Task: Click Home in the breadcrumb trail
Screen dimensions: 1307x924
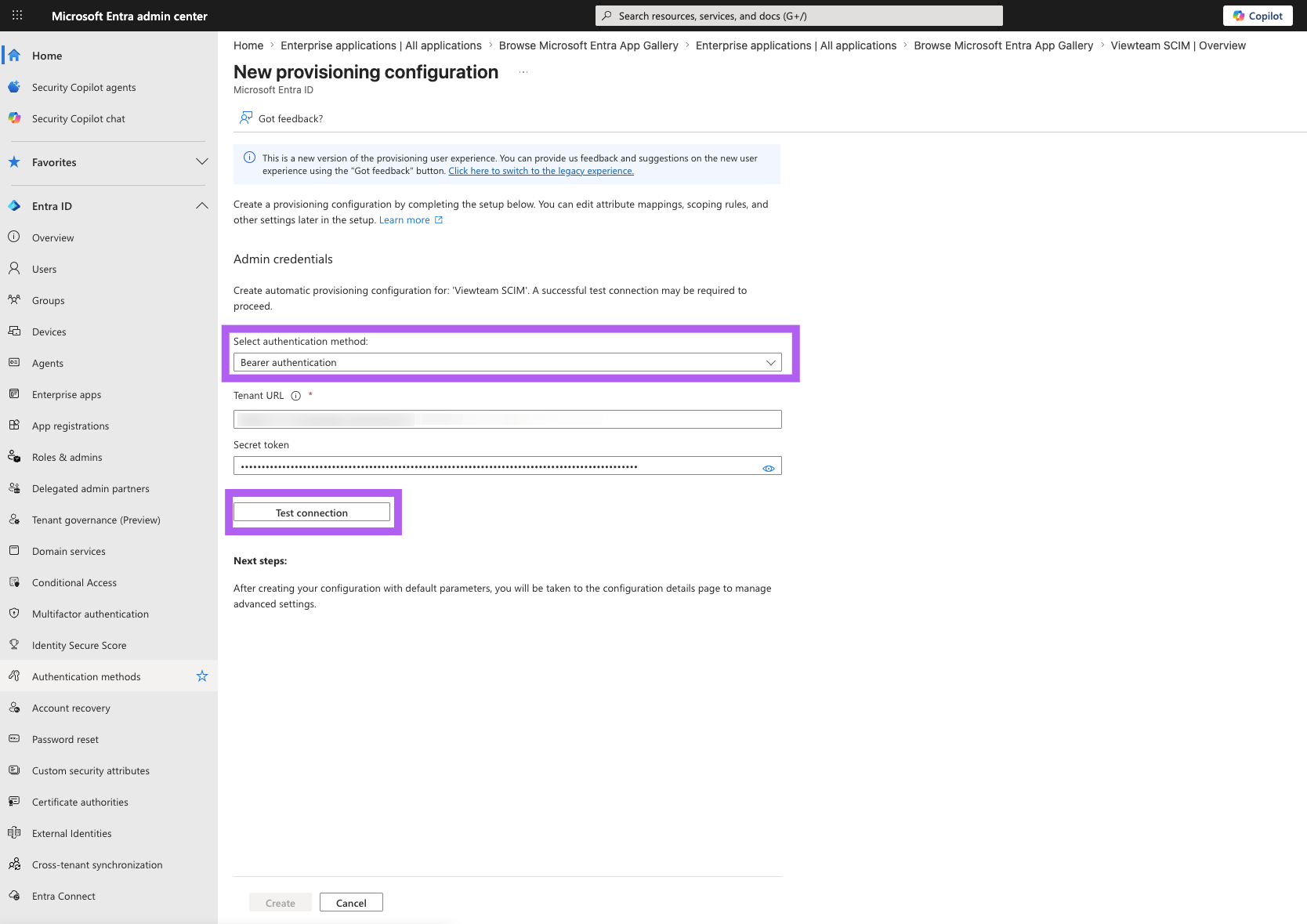Action: [x=248, y=45]
